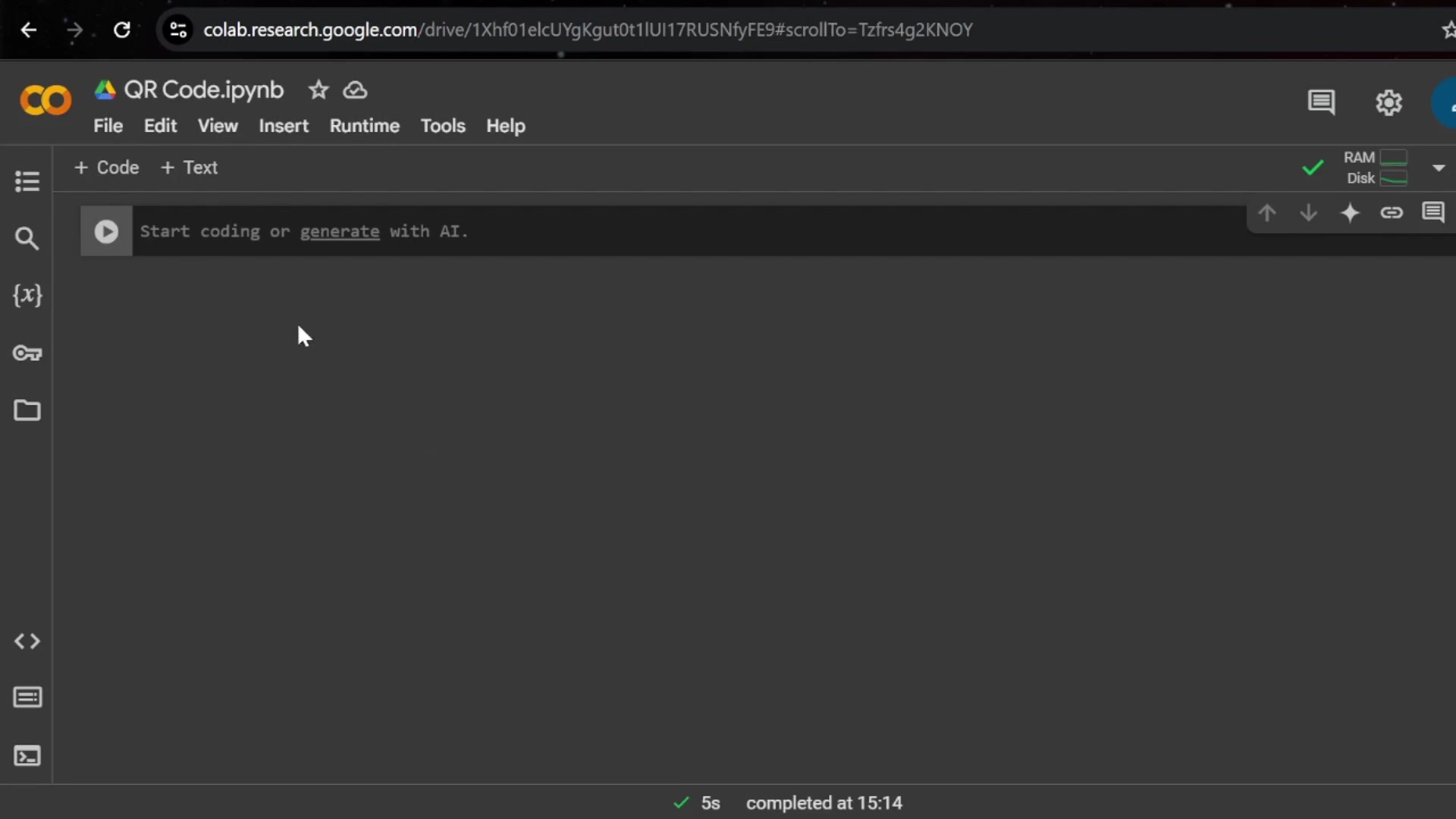Screen dimensions: 1456x819
Task: Click the generate with AI link
Action: [339, 232]
